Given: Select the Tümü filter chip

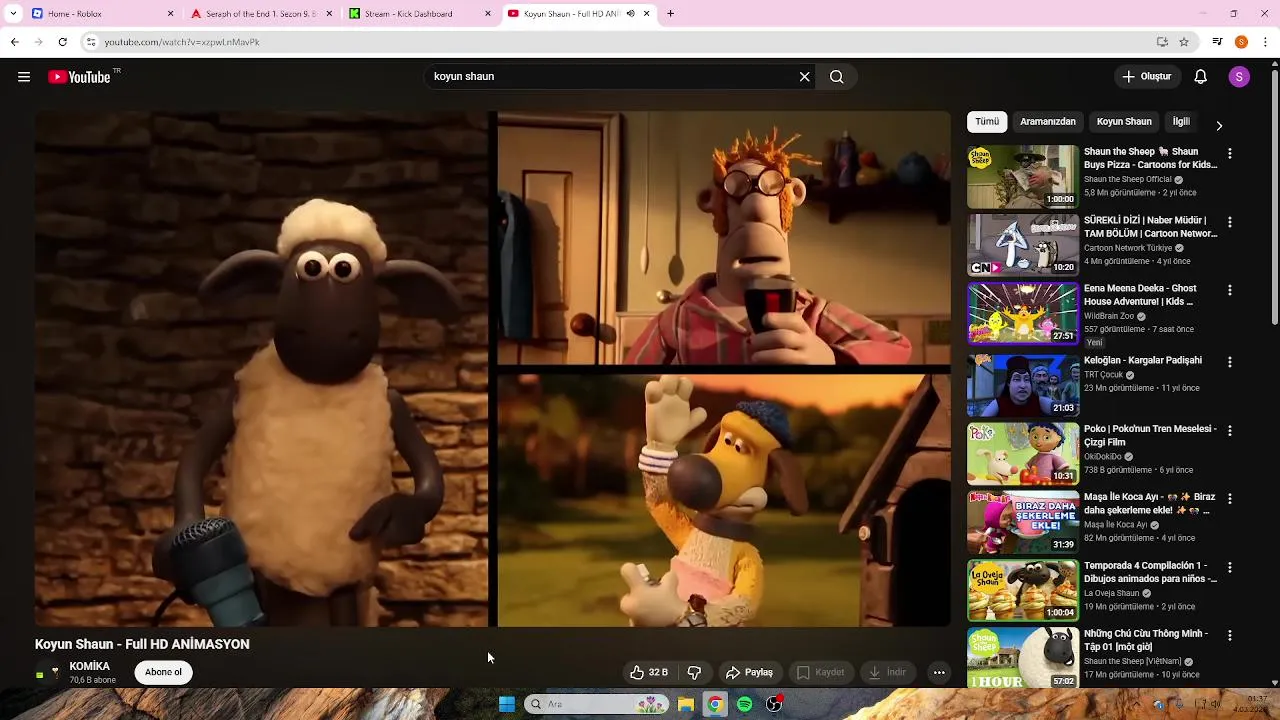Looking at the screenshot, I should pyautogui.click(x=987, y=122).
